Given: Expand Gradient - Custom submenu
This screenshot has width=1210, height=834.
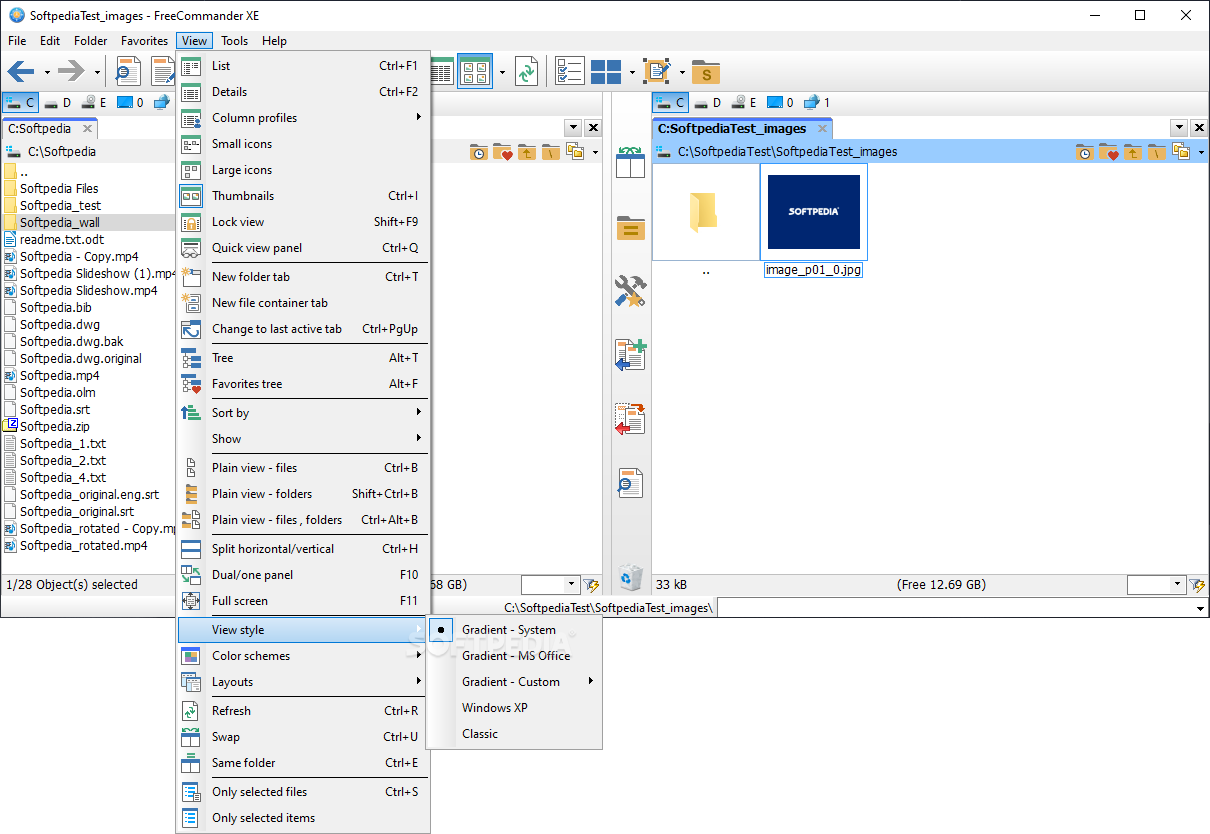Looking at the screenshot, I should click(514, 682).
